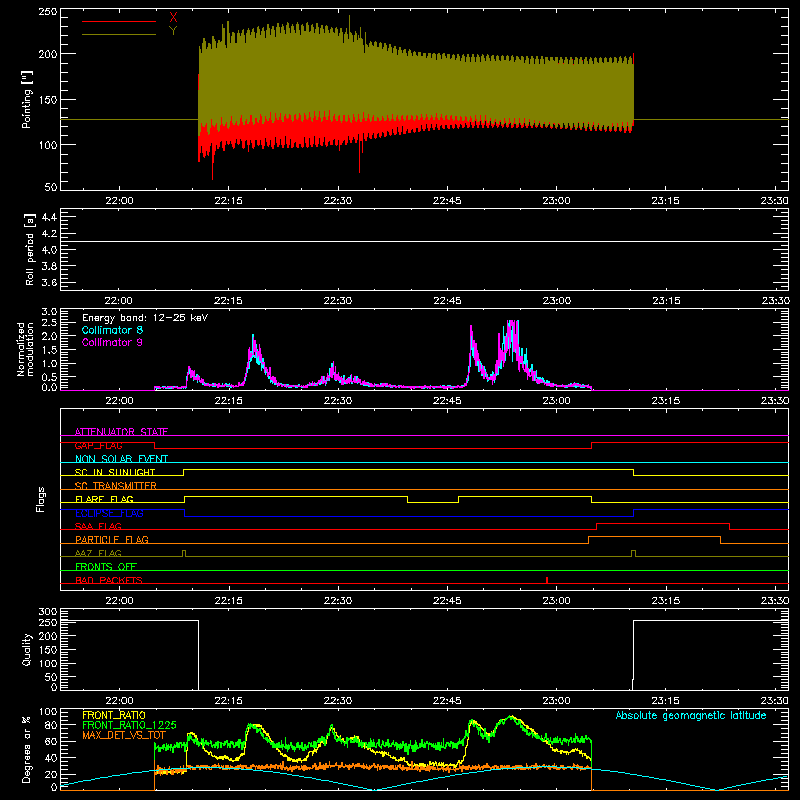Click the 'Absolute geomagnetic latitude' legend text

click(x=691, y=715)
